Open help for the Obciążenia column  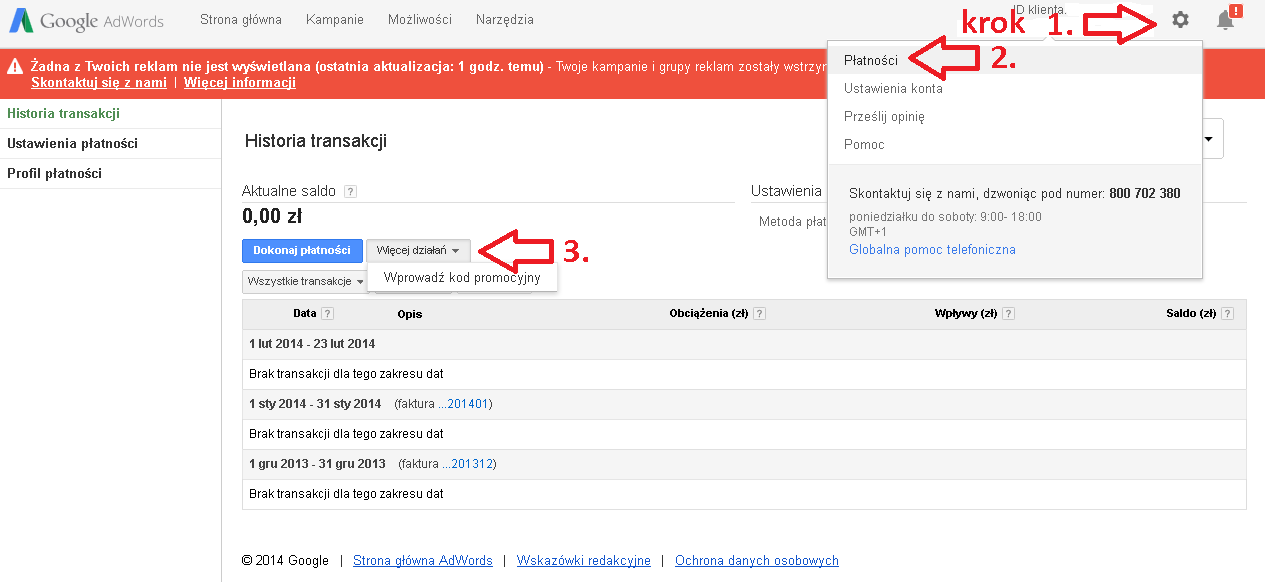tap(759, 313)
